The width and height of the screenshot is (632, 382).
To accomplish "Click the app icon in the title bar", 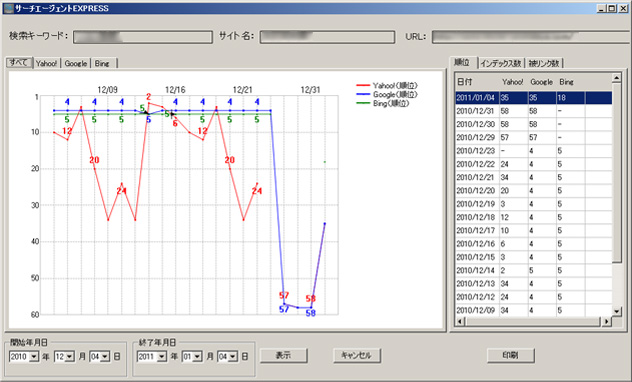I will tap(8, 8).
